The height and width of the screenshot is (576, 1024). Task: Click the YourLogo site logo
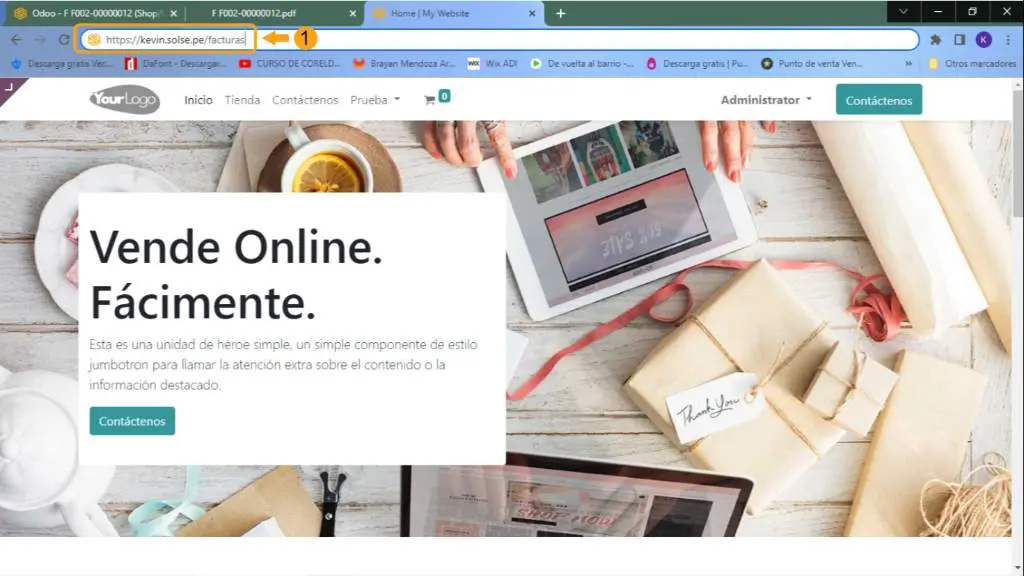pyautogui.click(x=124, y=100)
